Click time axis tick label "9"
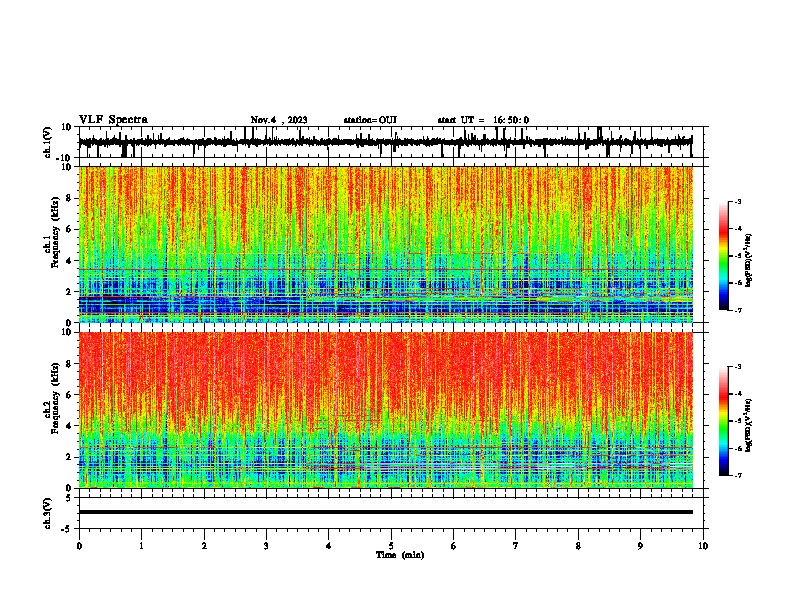Viewport: 792px width, 612px height. point(640,546)
